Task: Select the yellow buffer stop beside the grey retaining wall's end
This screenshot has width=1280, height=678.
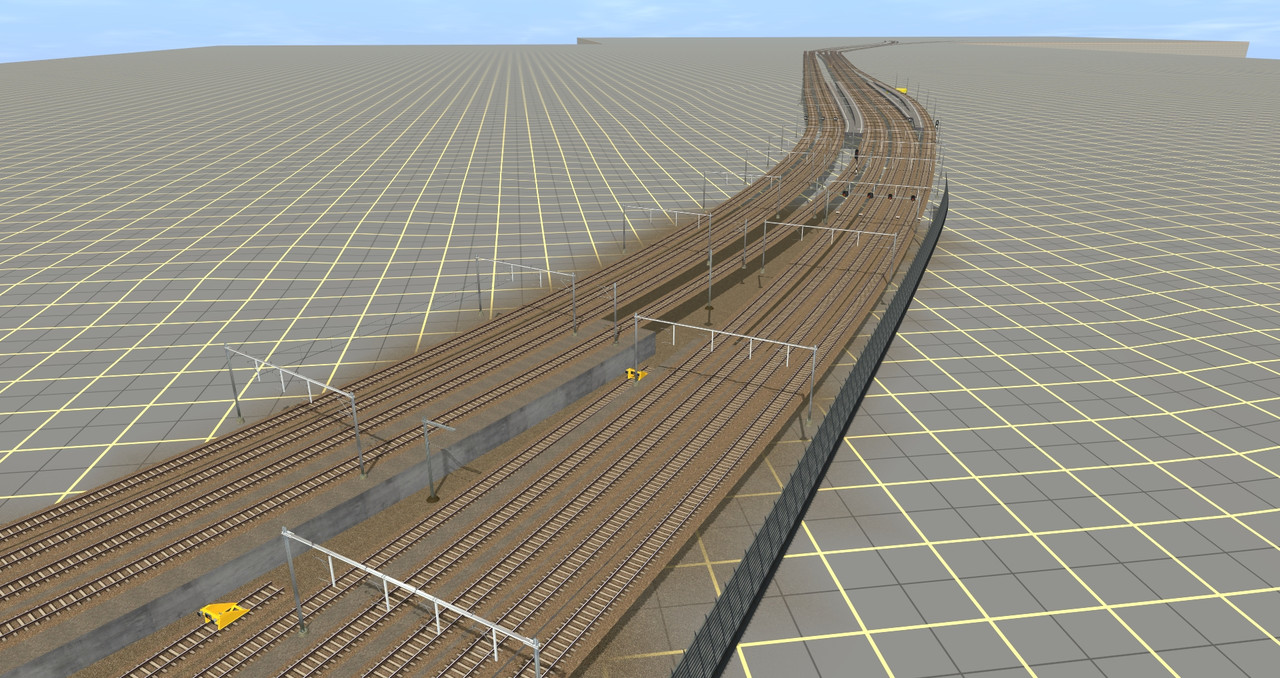Action: [x=636, y=375]
